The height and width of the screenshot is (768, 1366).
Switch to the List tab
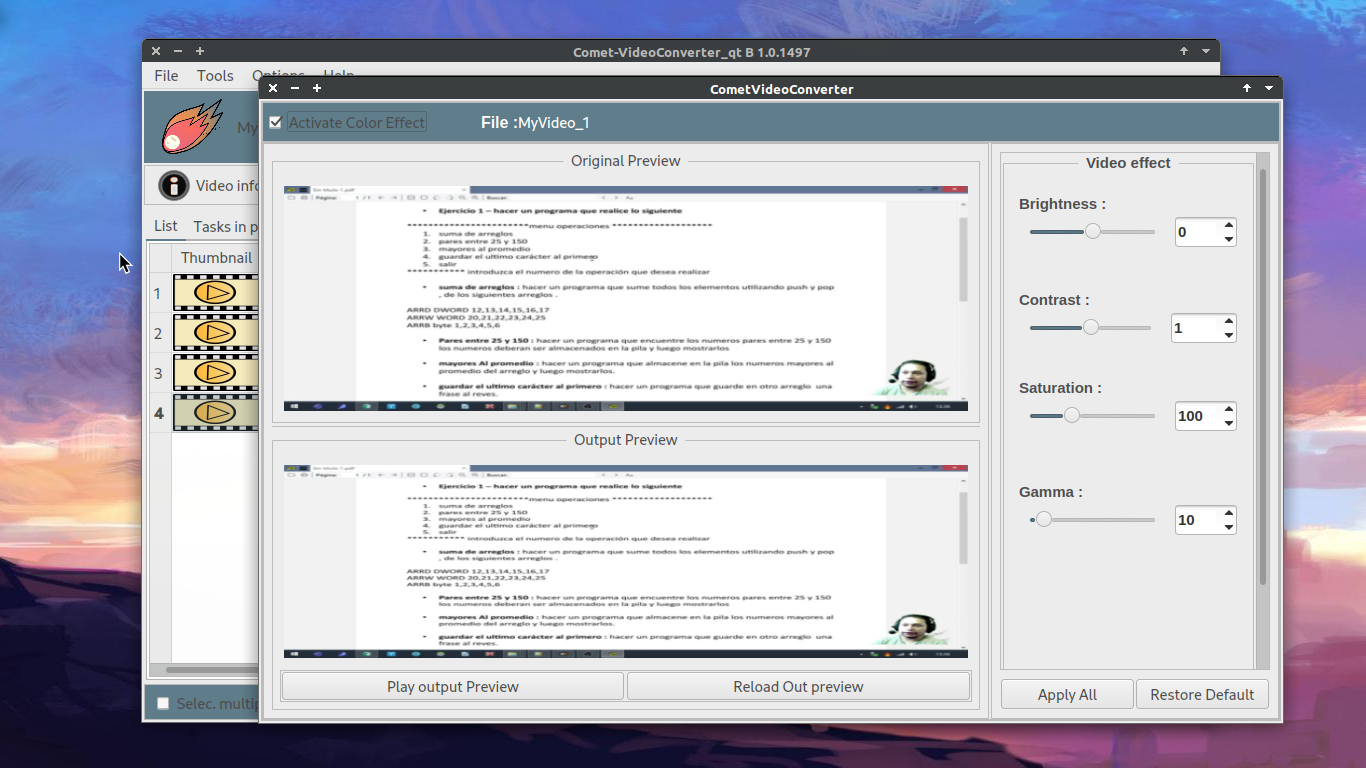point(166,226)
